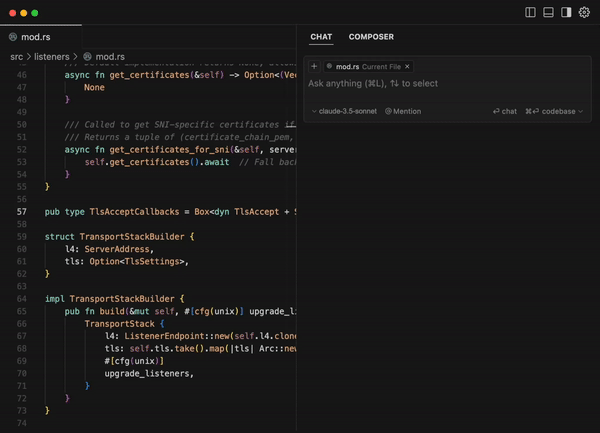Click the macOS green fullscreen window button
Viewport: 600px width, 433px height.
pyautogui.click(x=35, y=13)
